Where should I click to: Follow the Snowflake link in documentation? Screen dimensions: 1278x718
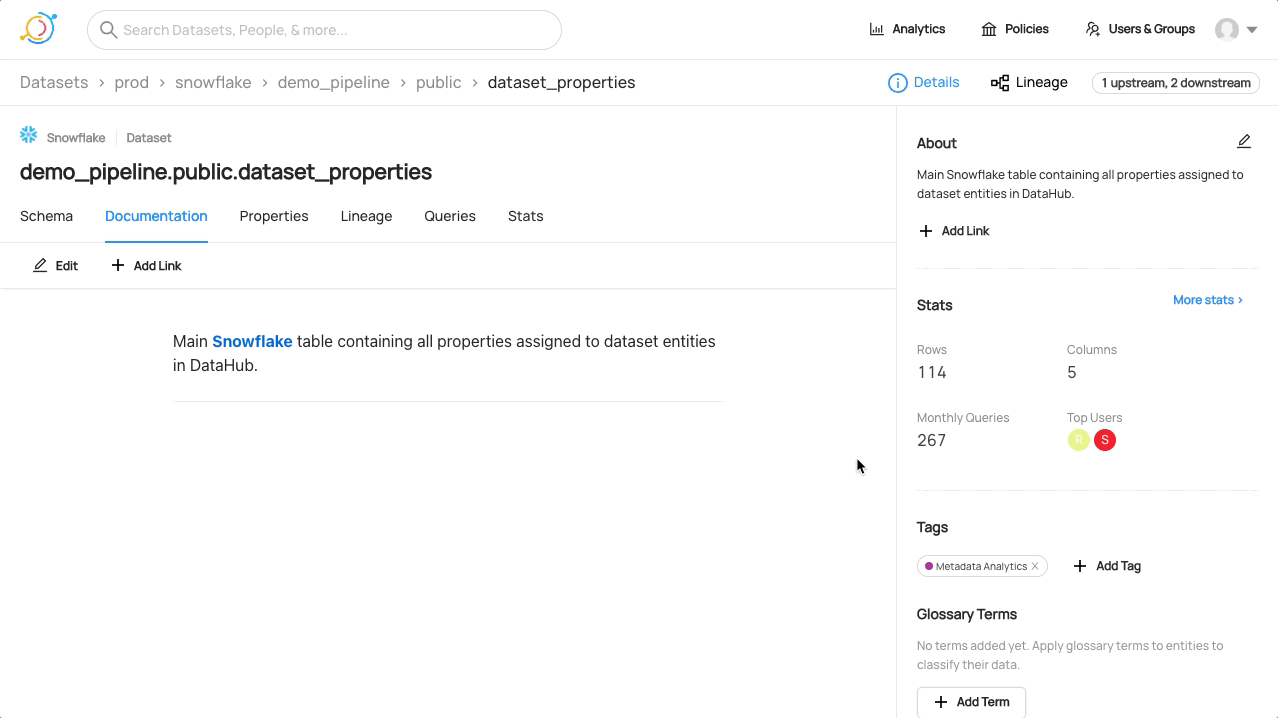pos(252,342)
